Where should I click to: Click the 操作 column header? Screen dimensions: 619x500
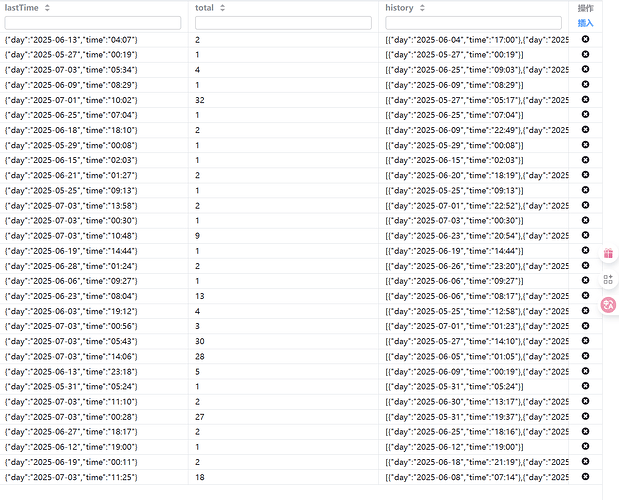click(x=585, y=8)
